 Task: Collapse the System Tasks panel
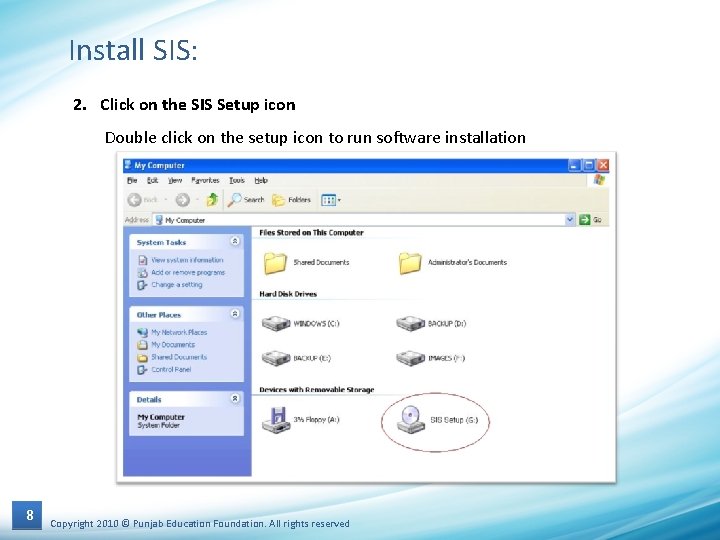pyautogui.click(x=235, y=242)
